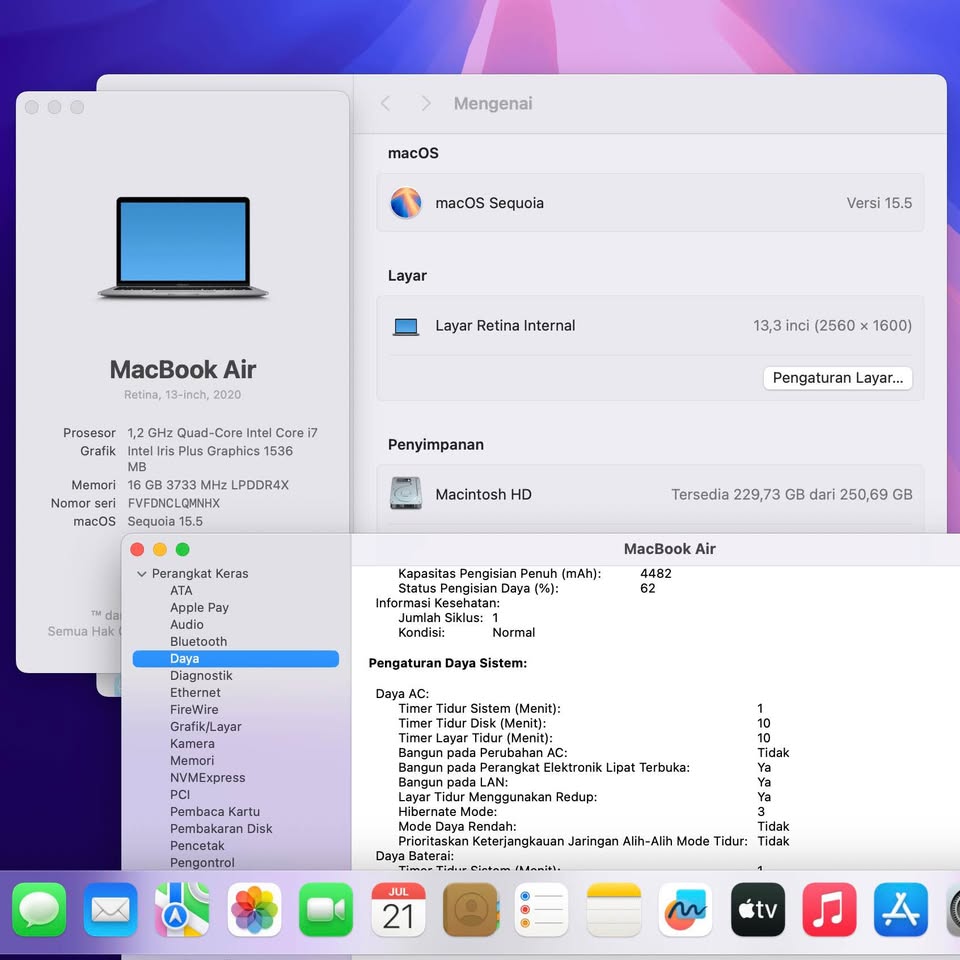The image size is (960, 960).
Task: Click the Macintosh HD storage row
Action: tap(650, 494)
